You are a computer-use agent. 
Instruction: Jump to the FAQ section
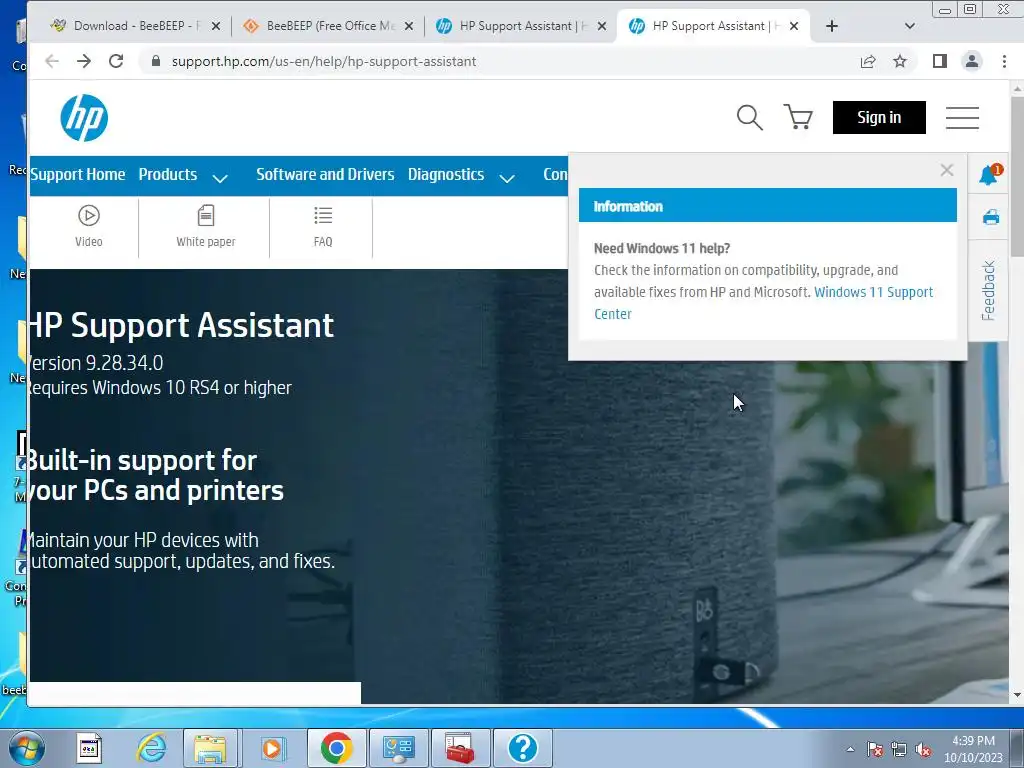pyautogui.click(x=323, y=227)
